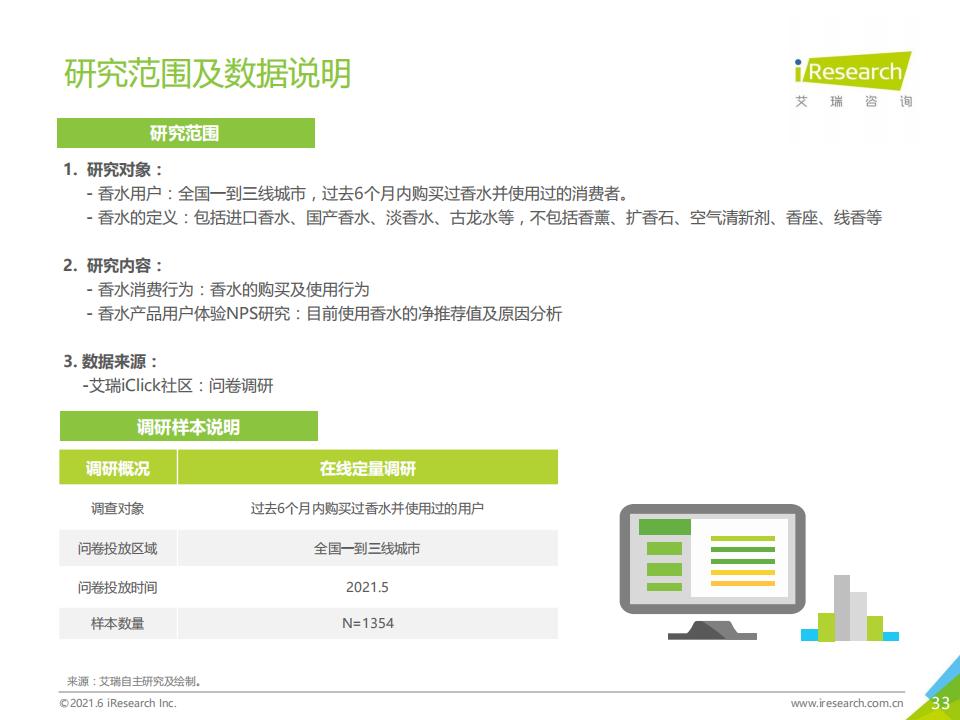
Task: Click the 艾瑞iClick社区：问卷调研 line
Action: [x=178, y=386]
